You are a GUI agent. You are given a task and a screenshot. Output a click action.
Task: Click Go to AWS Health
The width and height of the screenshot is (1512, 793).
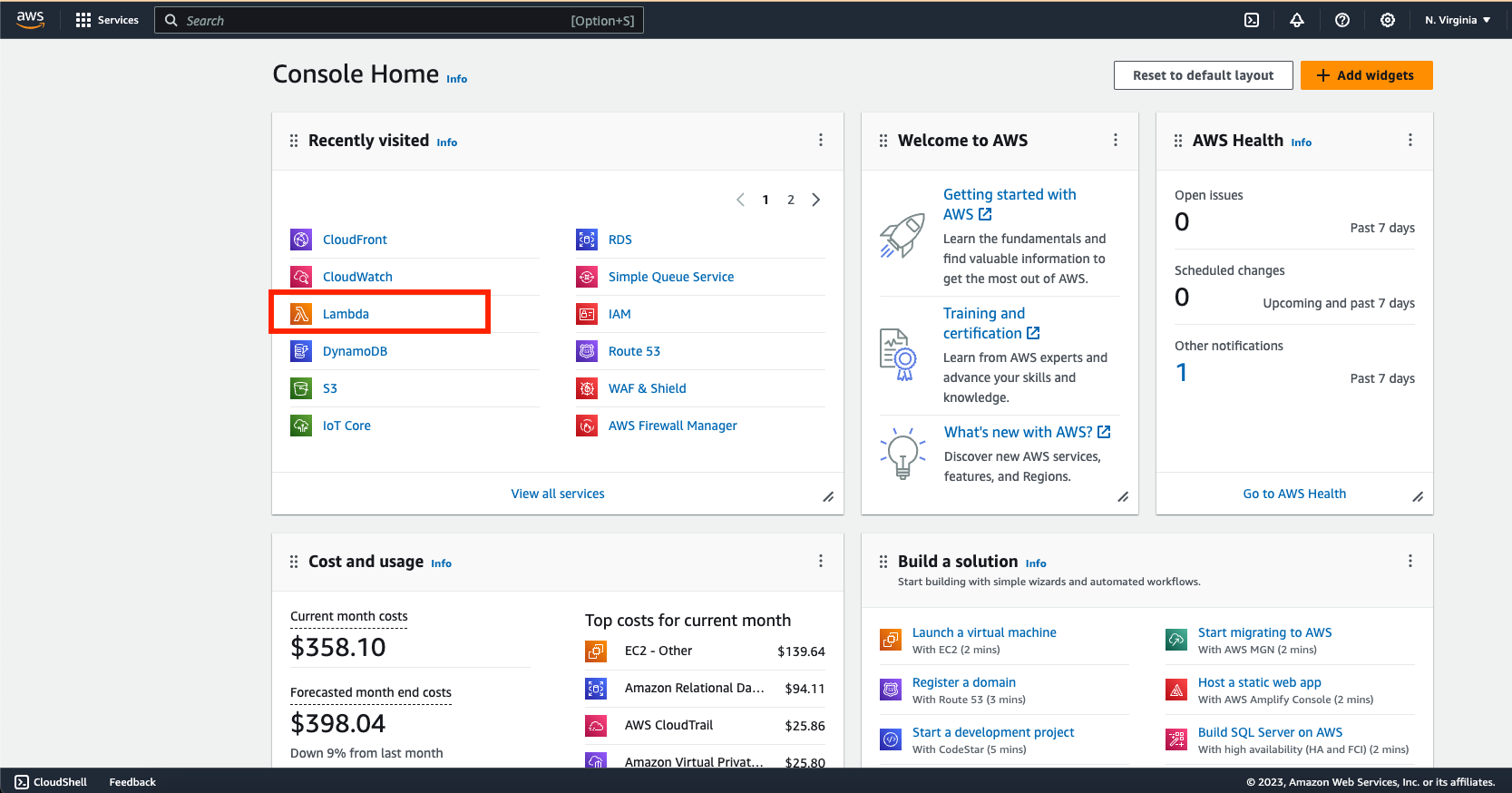coord(1294,494)
